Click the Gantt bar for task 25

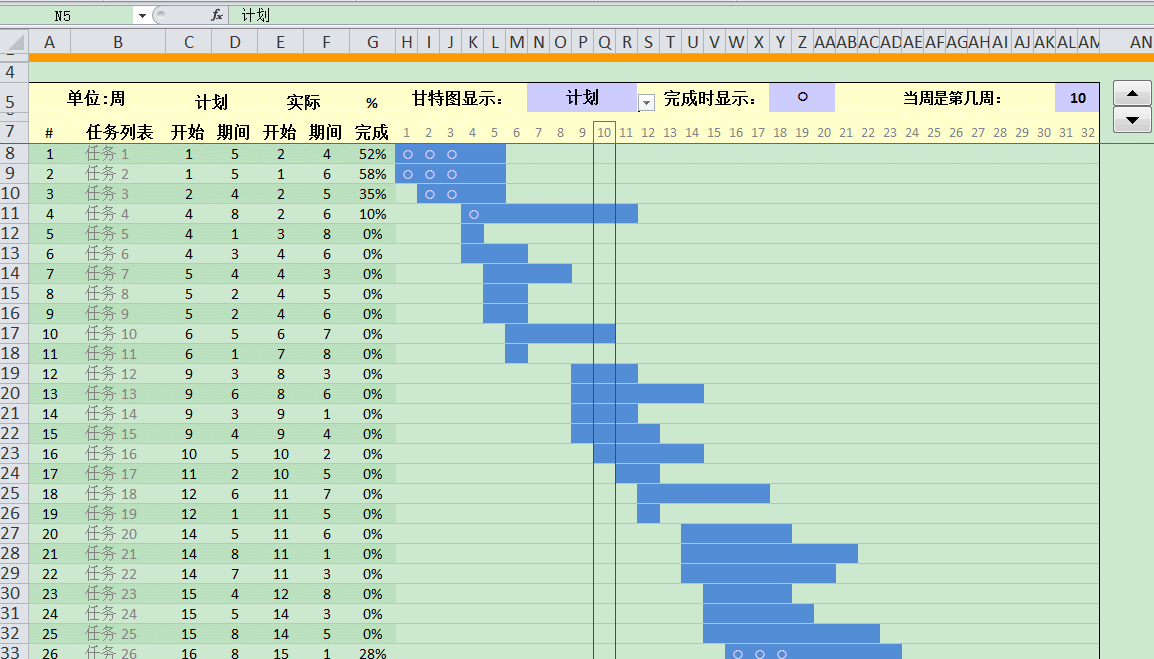click(x=791, y=634)
